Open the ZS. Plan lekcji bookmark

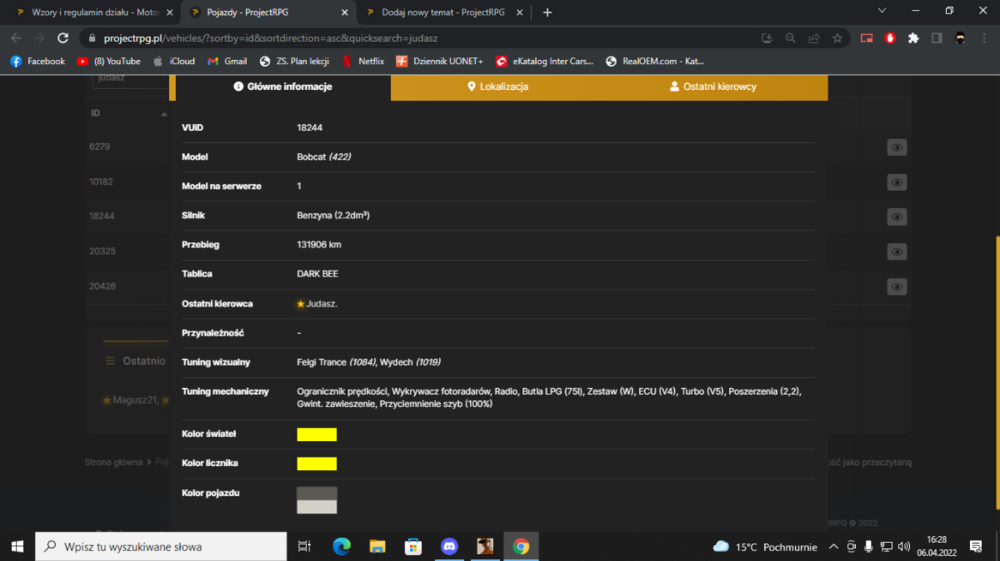(x=294, y=61)
